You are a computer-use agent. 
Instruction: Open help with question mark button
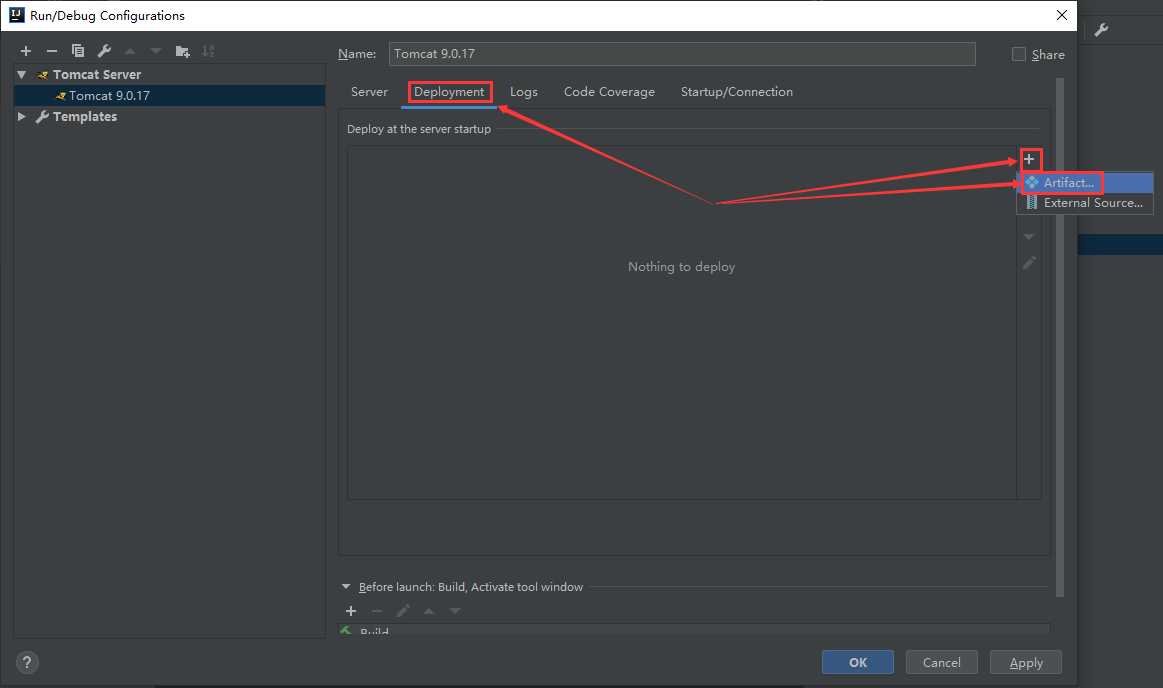click(x=27, y=662)
